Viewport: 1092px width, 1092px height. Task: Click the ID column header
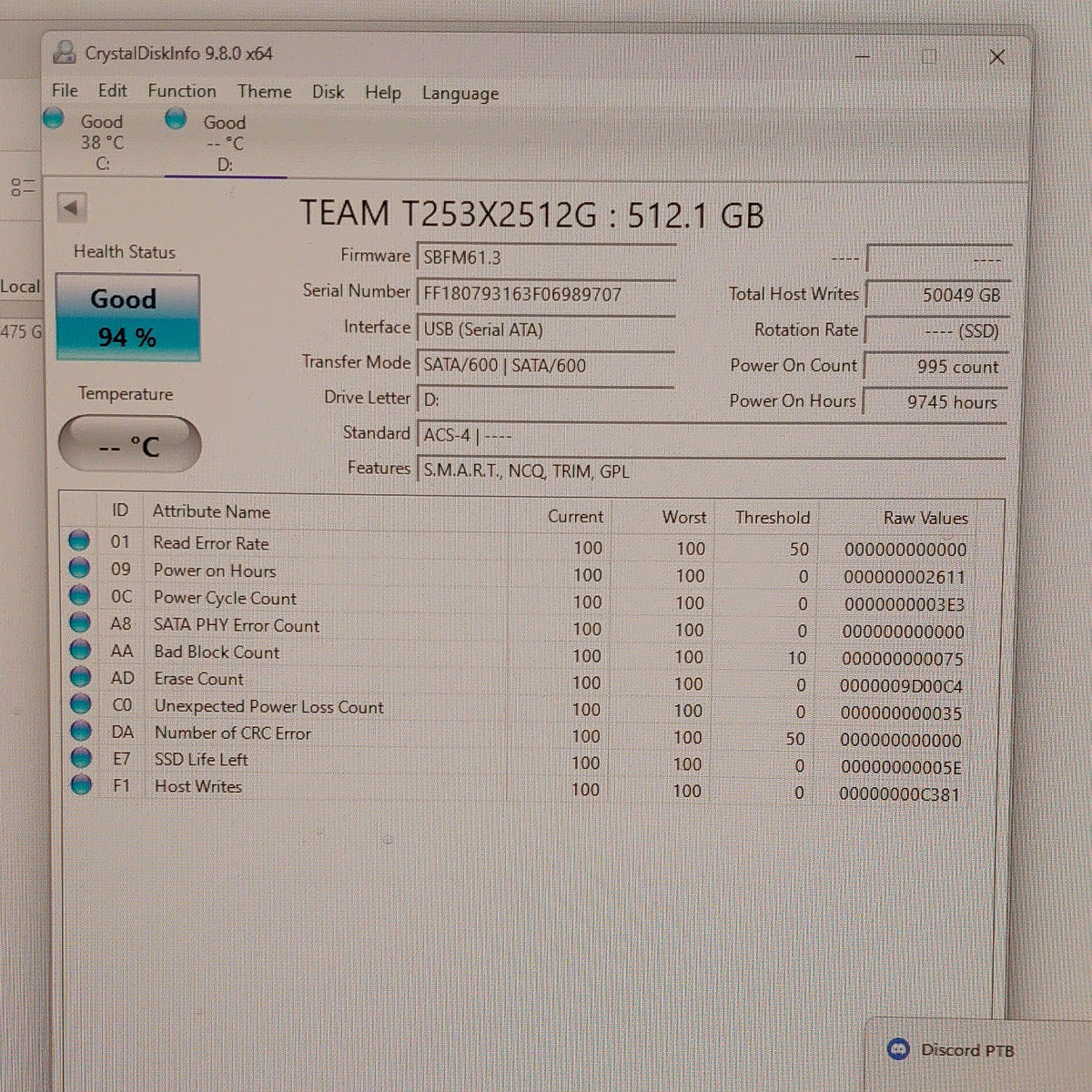click(120, 511)
